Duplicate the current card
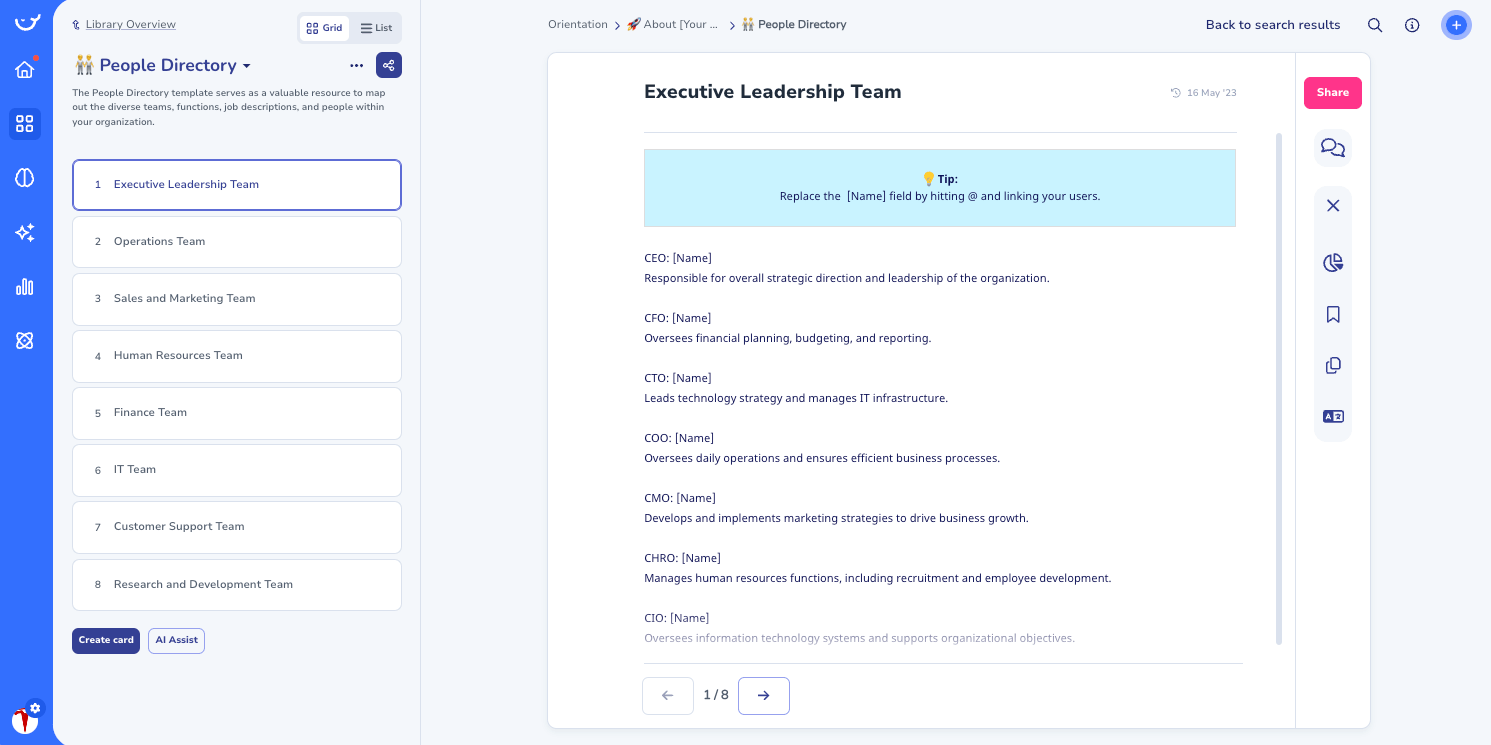The height and width of the screenshot is (745, 1491). (1333, 365)
